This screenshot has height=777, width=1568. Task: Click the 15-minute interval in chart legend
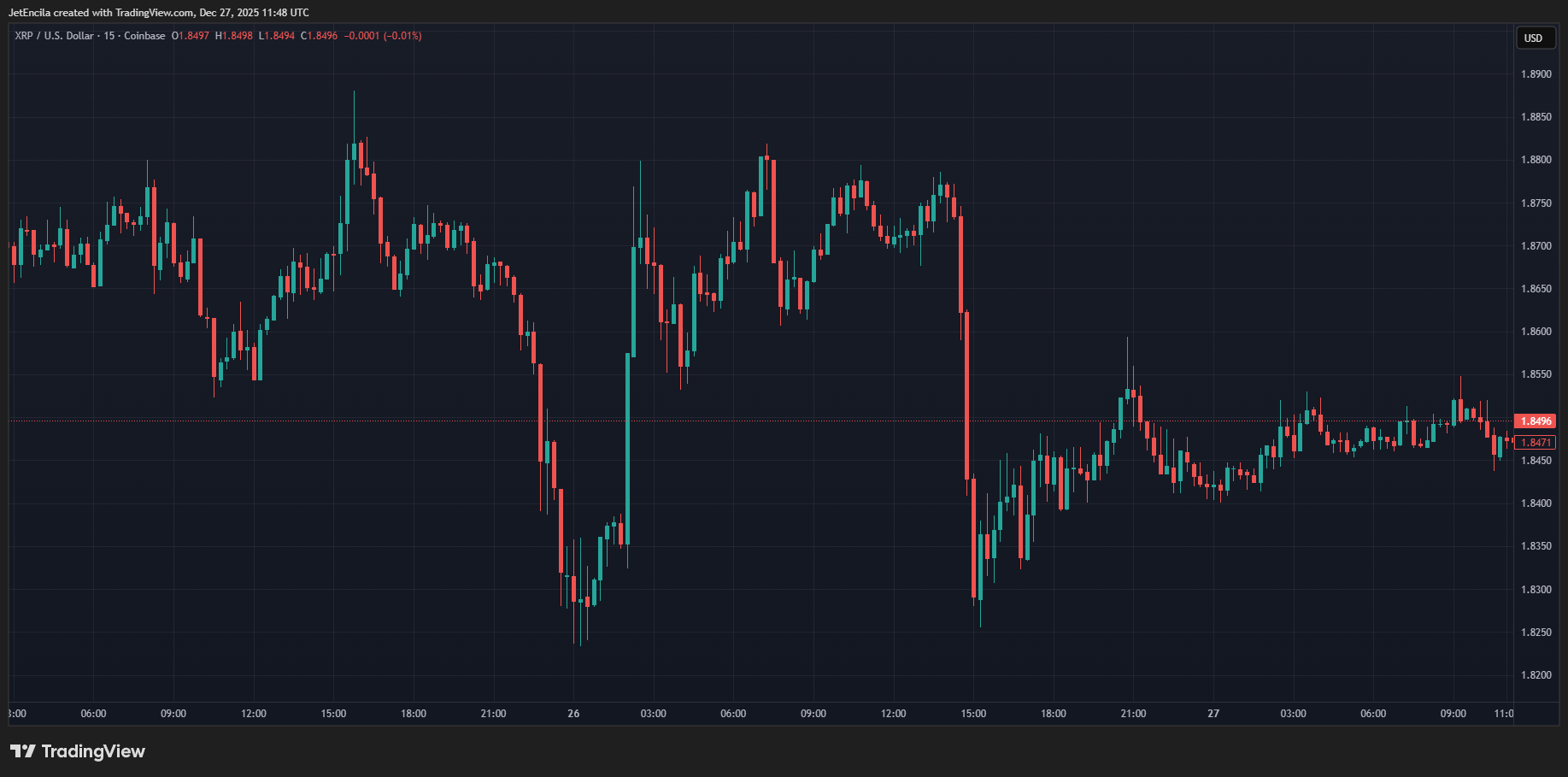coord(109,36)
